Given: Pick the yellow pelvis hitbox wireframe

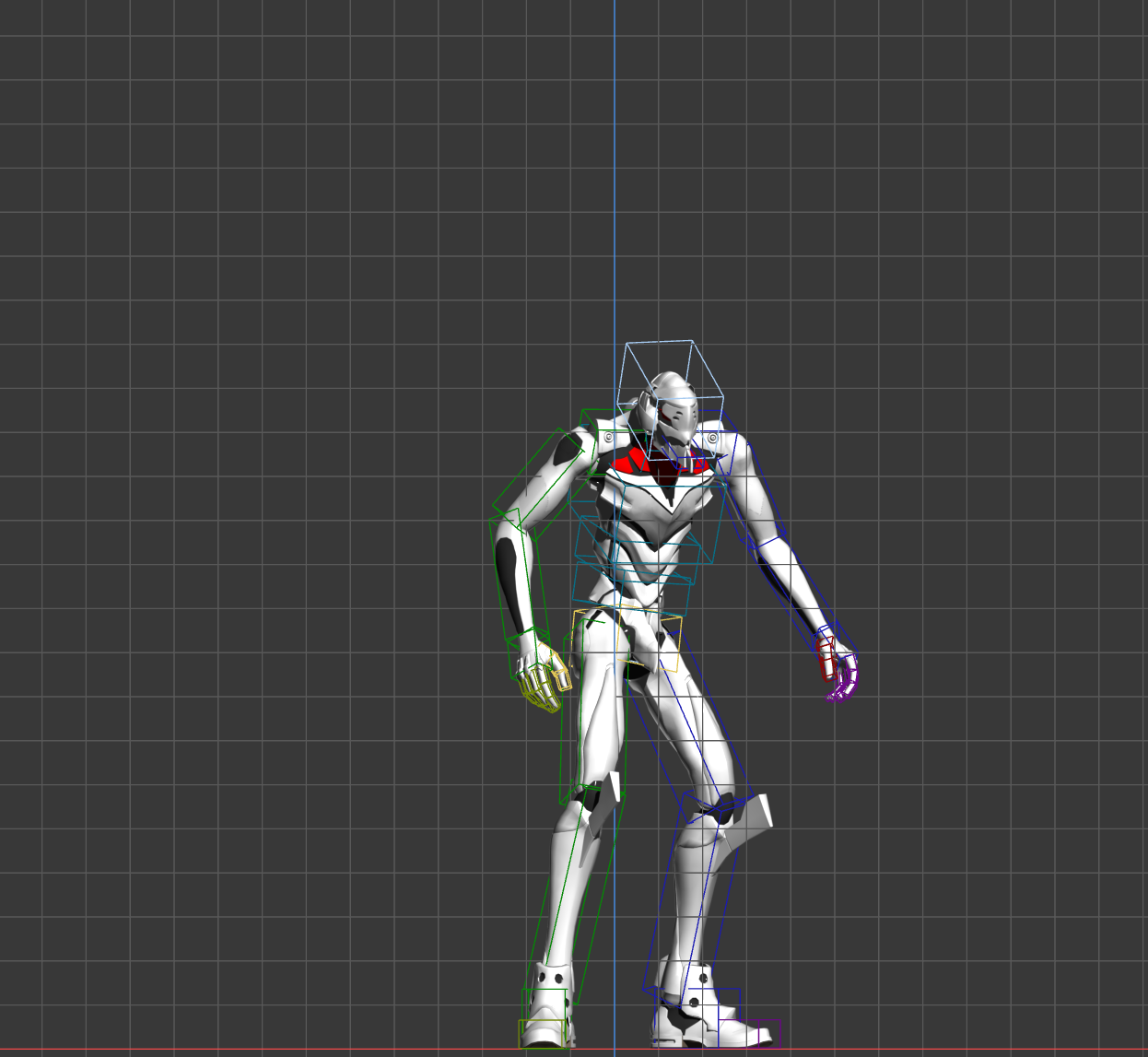Looking at the screenshot, I should (627, 638).
